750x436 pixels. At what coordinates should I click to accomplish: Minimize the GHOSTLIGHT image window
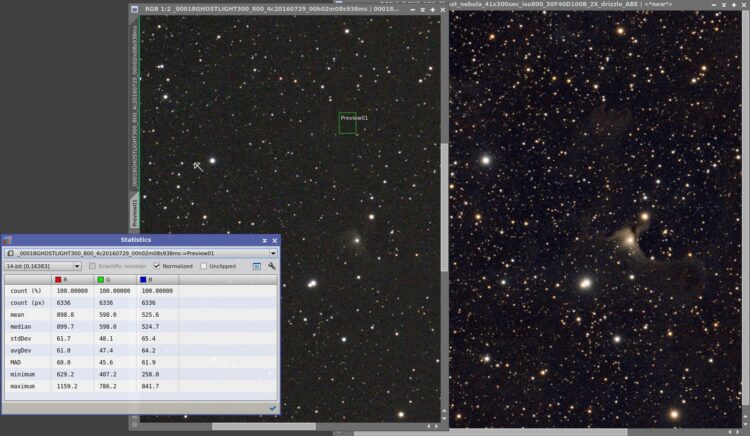[x=413, y=10]
